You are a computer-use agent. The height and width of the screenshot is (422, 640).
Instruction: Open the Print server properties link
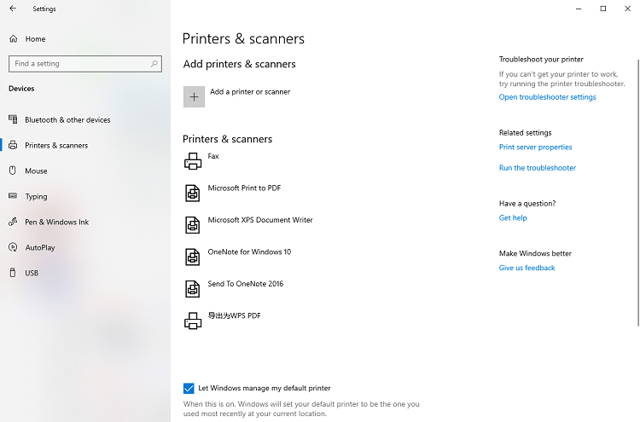point(536,147)
